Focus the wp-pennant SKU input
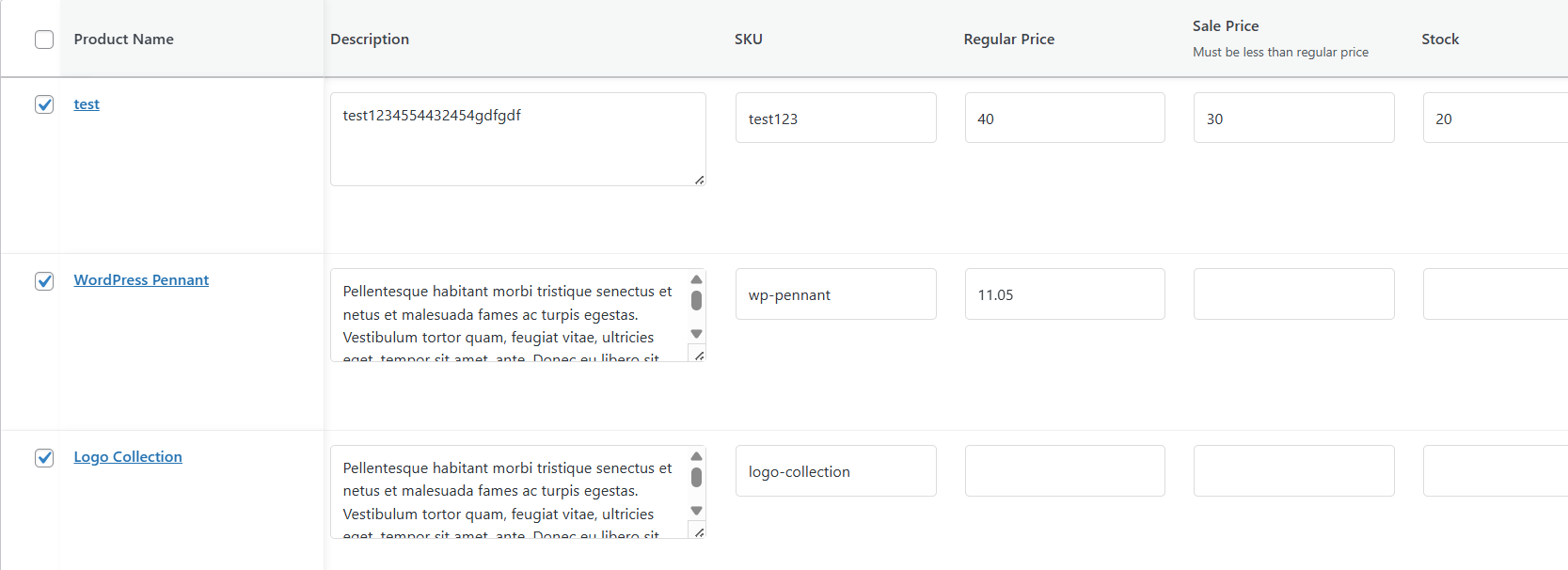This screenshot has height=570, width=1568. pos(835,294)
